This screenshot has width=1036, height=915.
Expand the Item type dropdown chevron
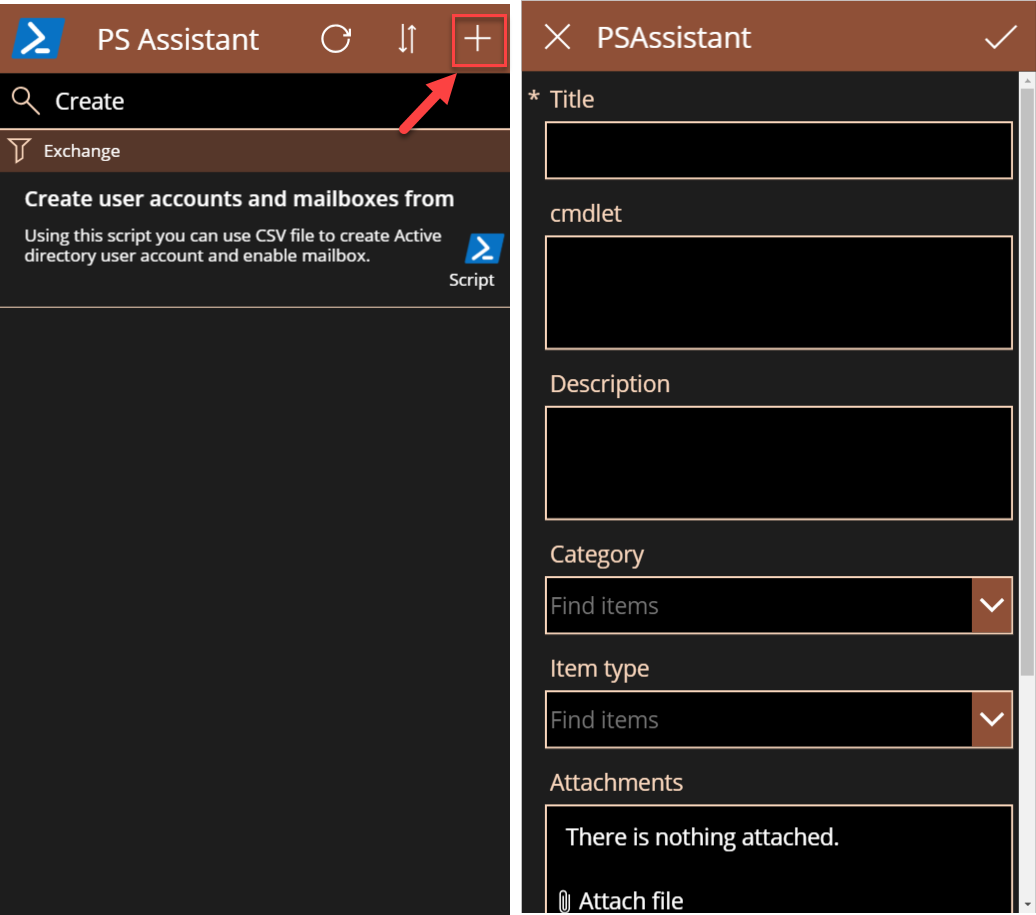pyautogui.click(x=992, y=719)
